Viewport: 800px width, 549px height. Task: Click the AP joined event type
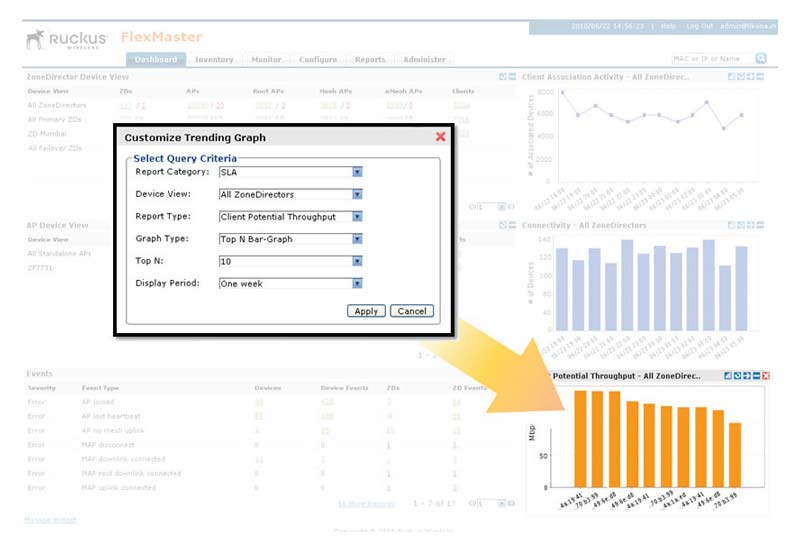pyautogui.click(x=98, y=402)
